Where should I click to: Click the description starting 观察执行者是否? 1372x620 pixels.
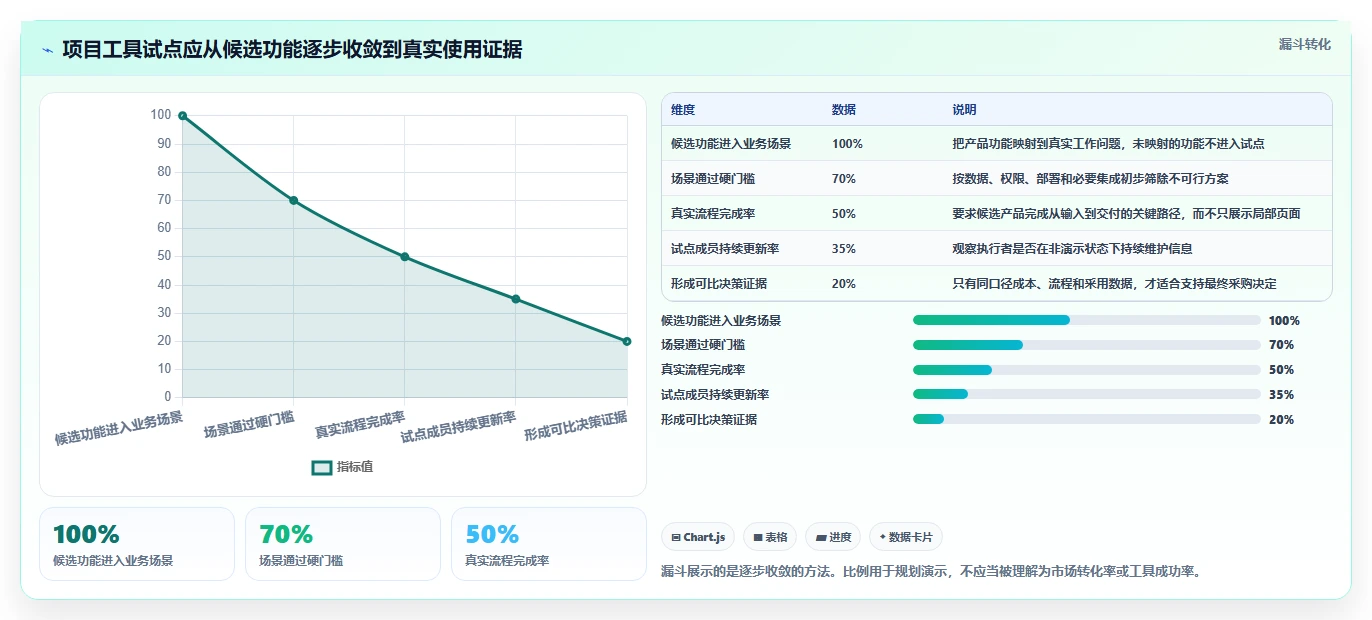(x=1073, y=249)
